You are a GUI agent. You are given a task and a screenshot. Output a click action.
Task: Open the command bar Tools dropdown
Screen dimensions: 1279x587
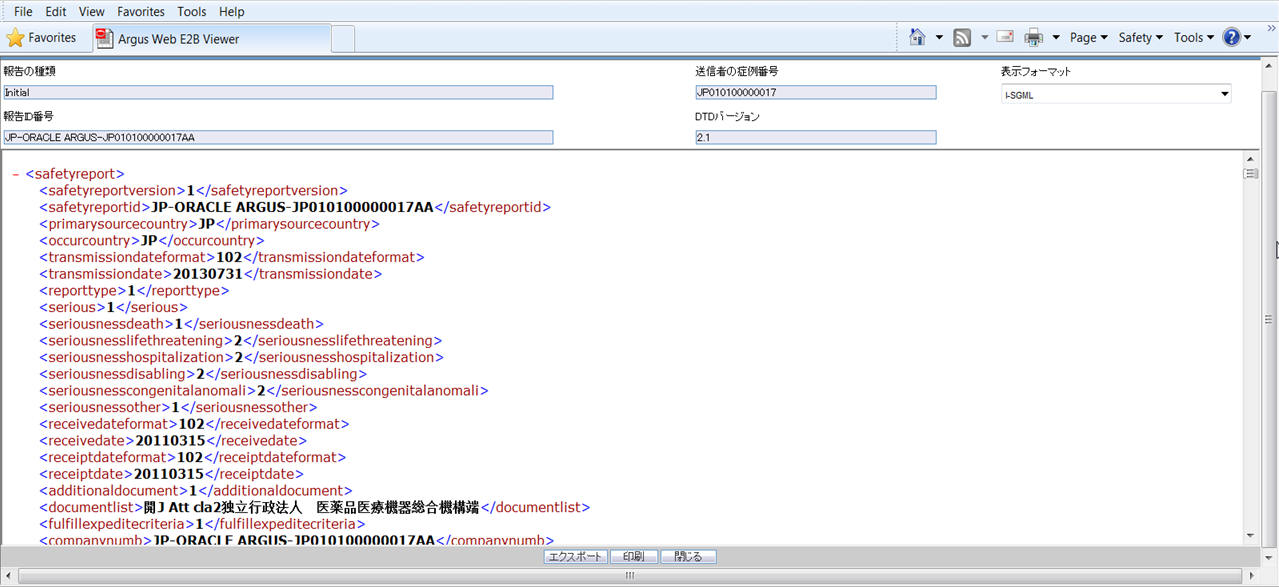tap(1195, 37)
